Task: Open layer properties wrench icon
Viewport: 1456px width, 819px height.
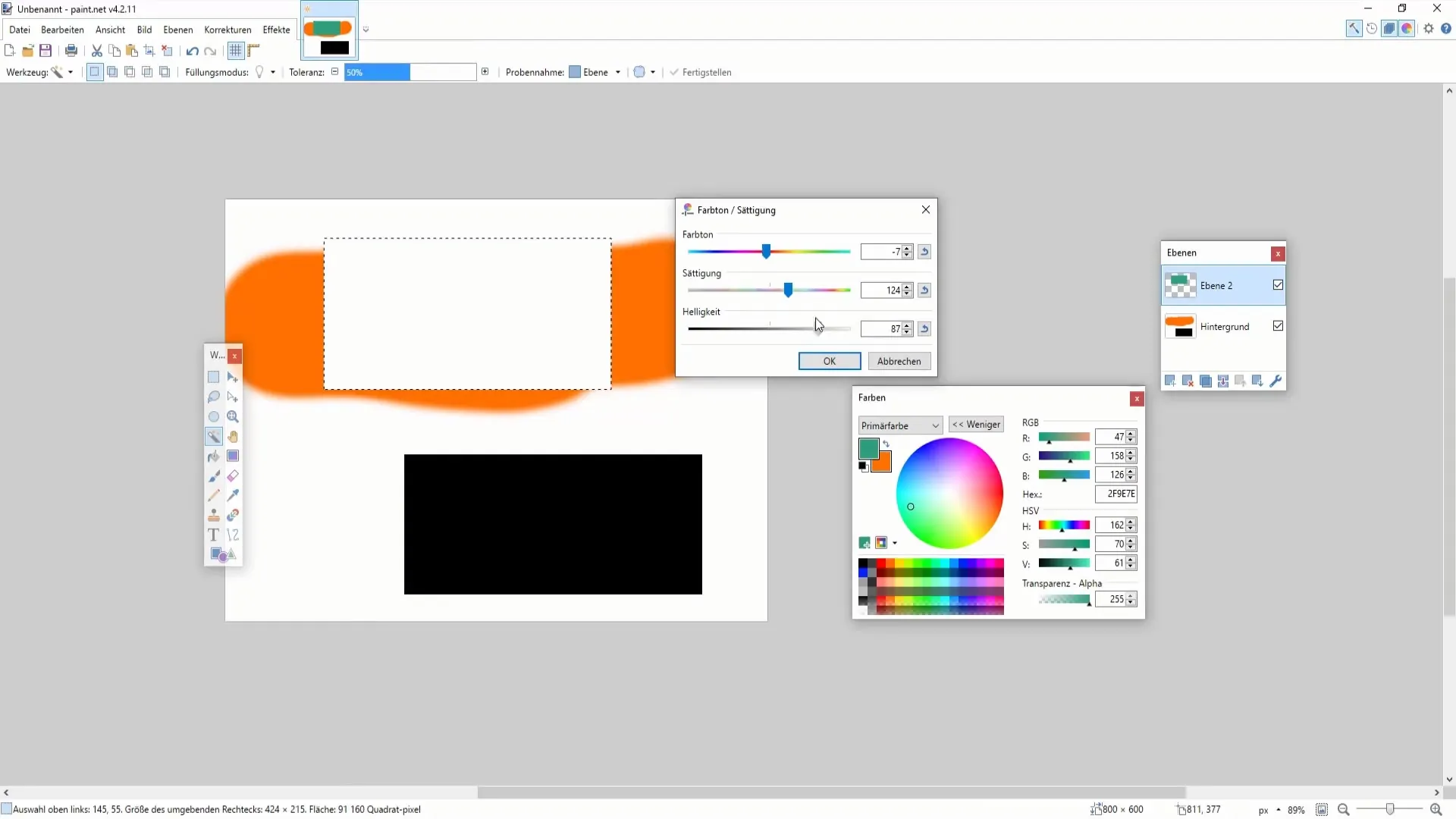Action: 1276,381
